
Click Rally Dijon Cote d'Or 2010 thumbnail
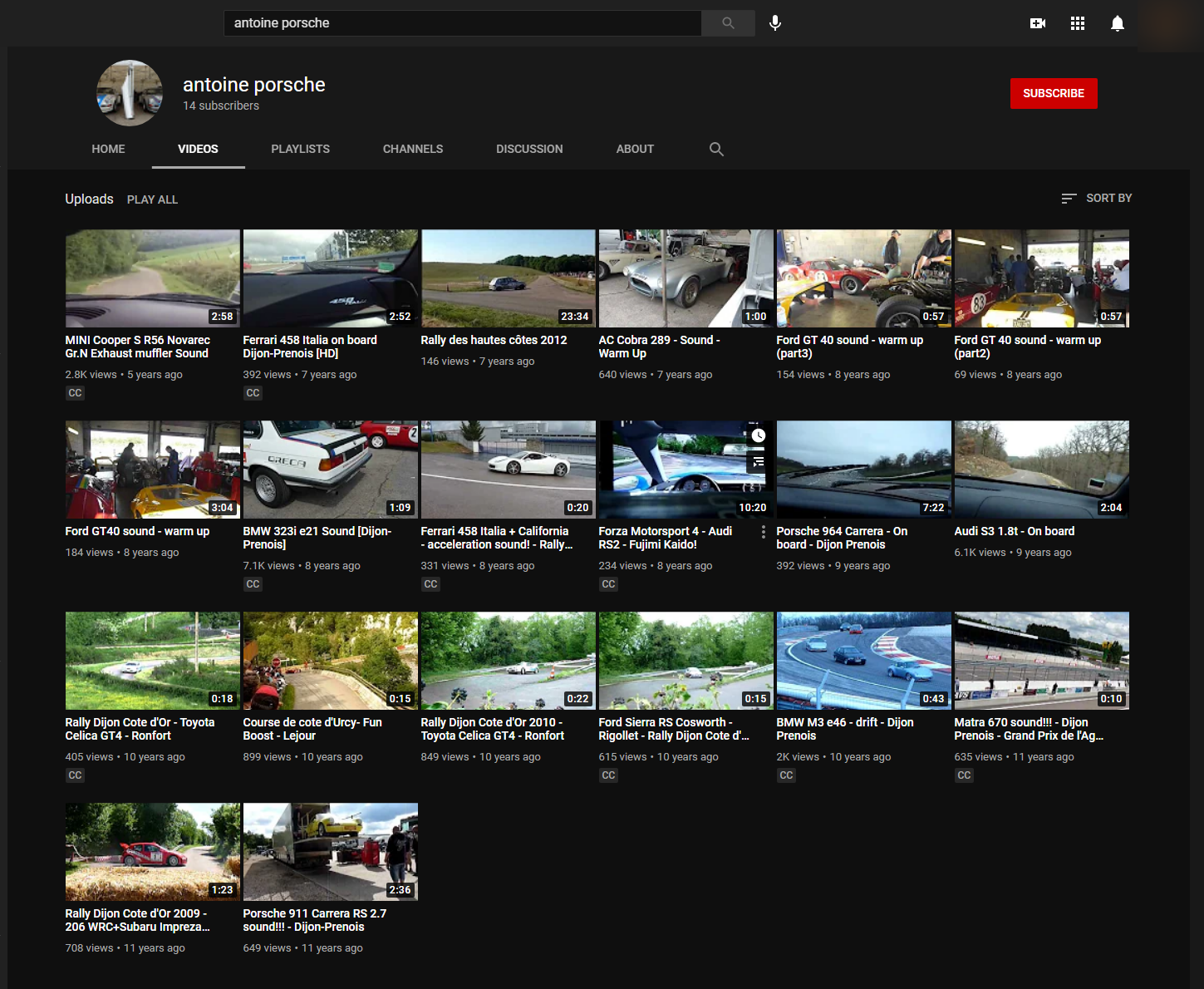tap(509, 661)
